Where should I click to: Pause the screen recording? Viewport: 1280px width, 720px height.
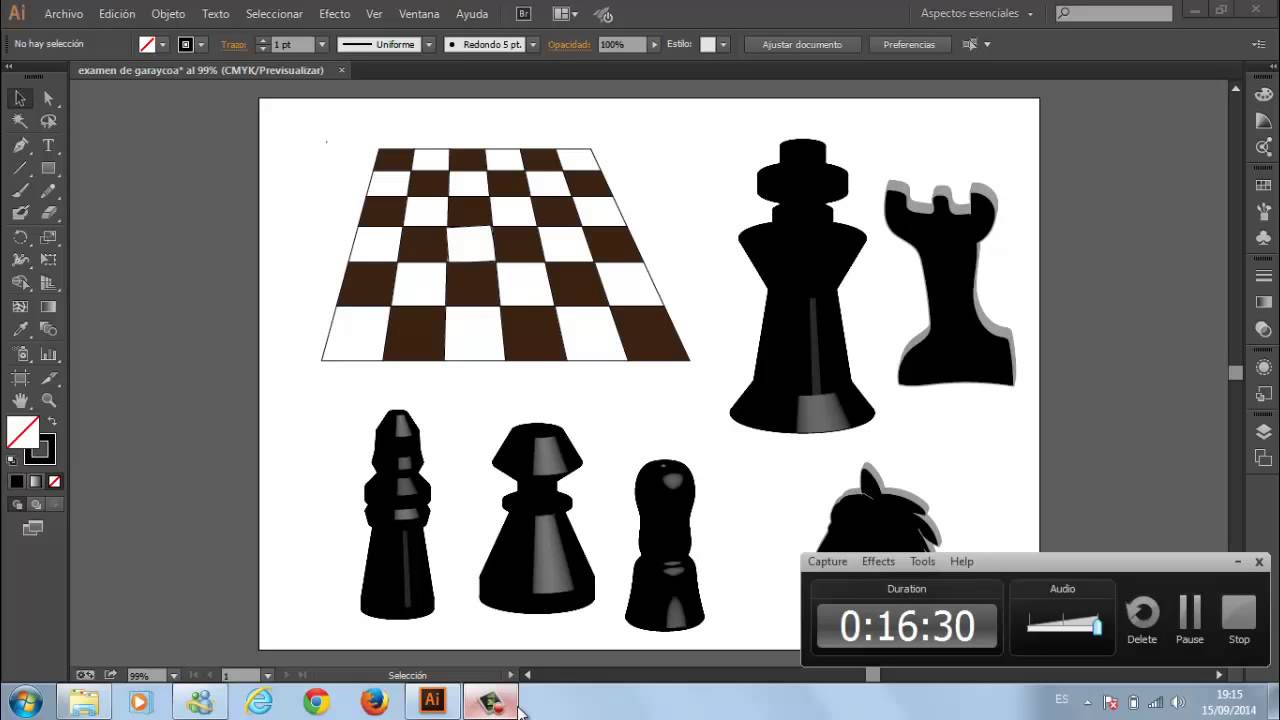pyautogui.click(x=1190, y=620)
